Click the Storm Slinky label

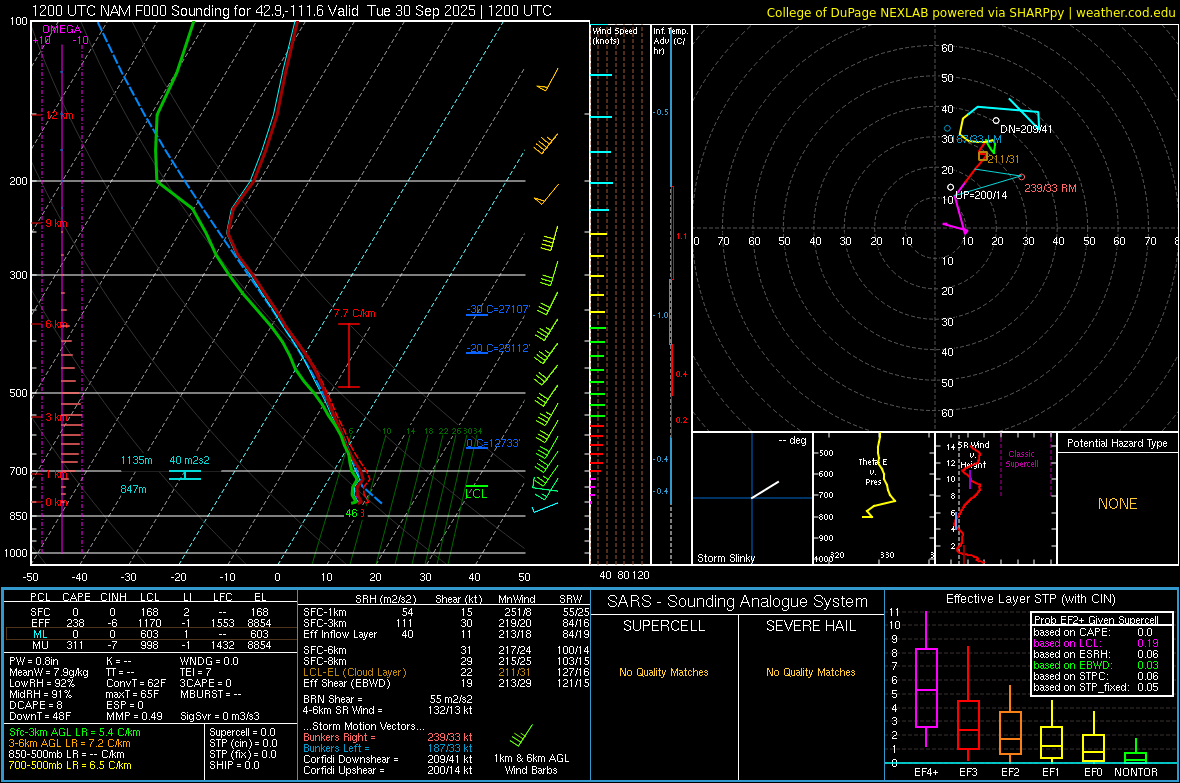[x=726, y=558]
